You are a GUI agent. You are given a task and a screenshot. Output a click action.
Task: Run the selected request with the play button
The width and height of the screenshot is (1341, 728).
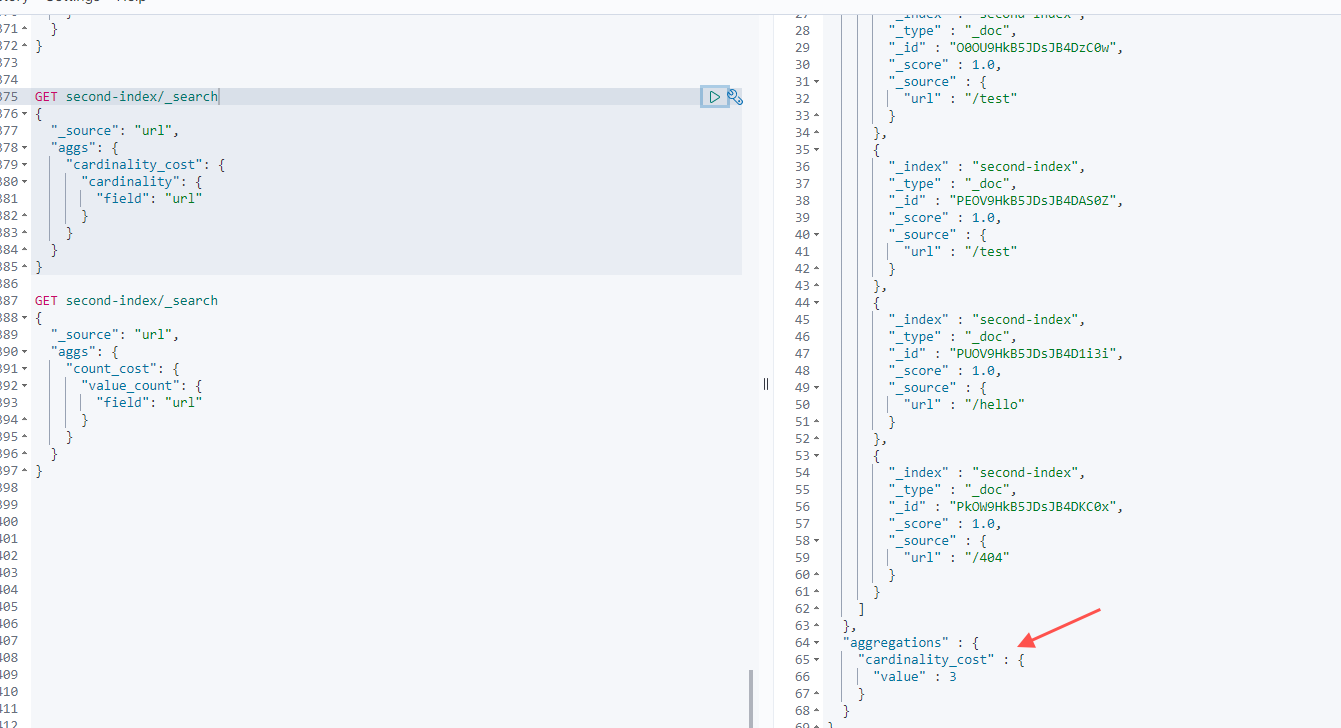tap(714, 97)
